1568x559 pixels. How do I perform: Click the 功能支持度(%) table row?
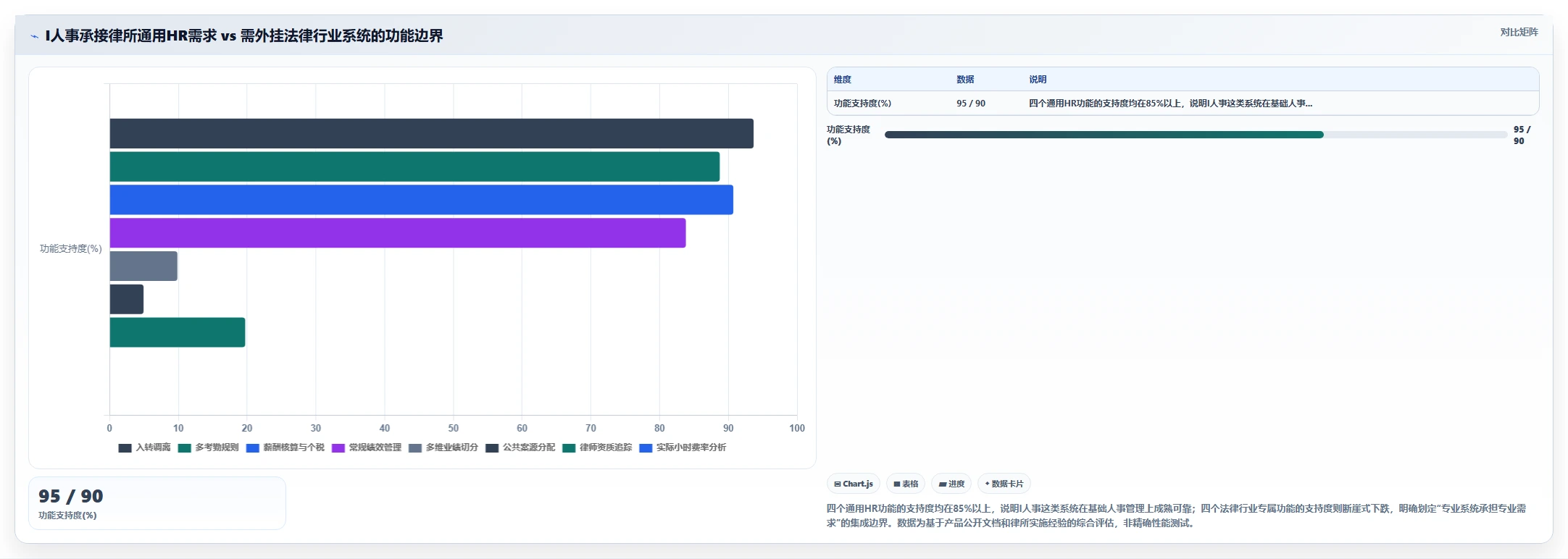point(1183,104)
